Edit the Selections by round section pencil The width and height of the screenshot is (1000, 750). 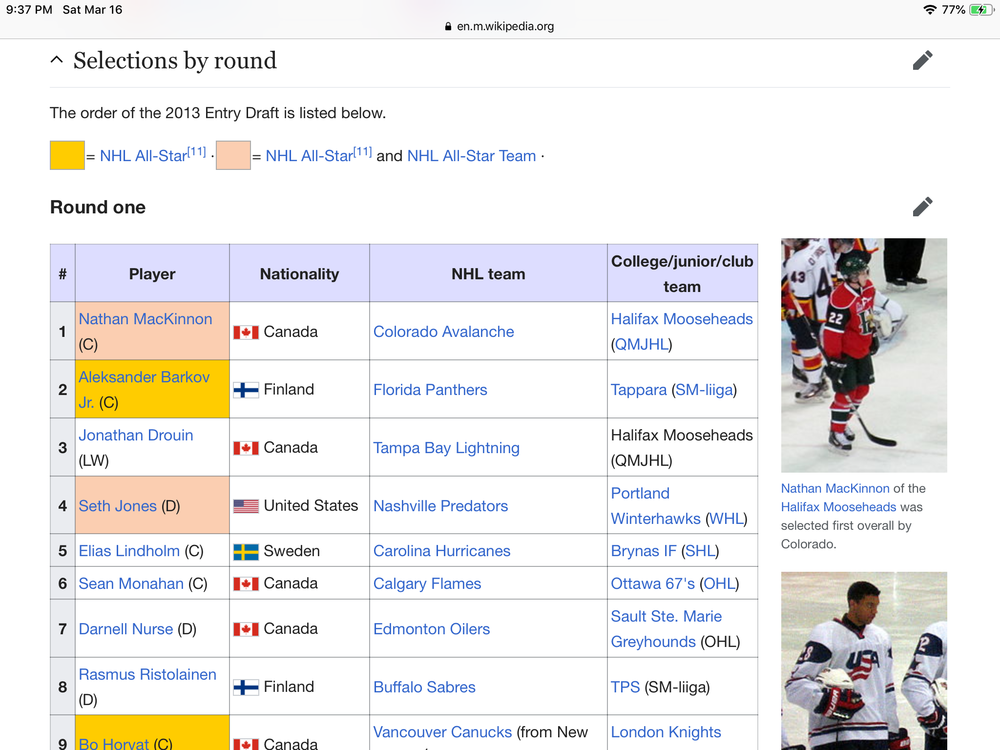tap(922, 61)
